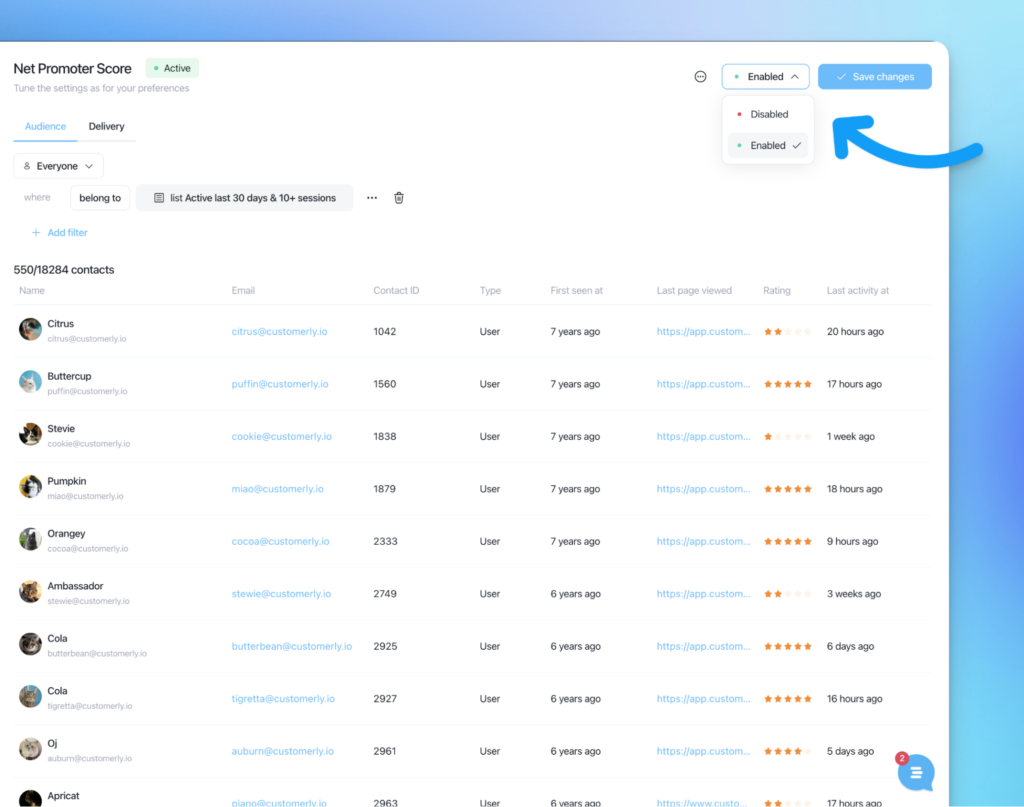1024x807 pixels.
Task: Click Citrus two-star rating
Action: (x=788, y=332)
